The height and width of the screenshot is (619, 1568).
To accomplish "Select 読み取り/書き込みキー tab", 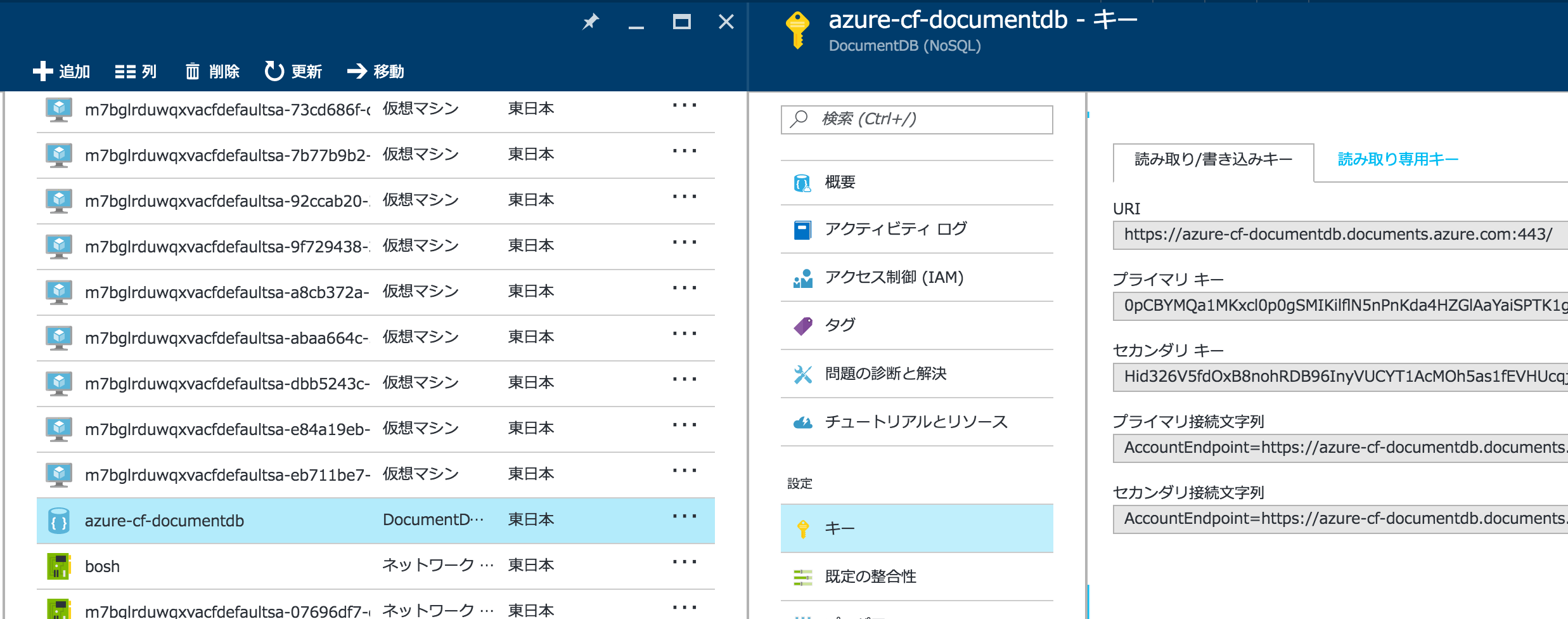I will tap(1213, 159).
